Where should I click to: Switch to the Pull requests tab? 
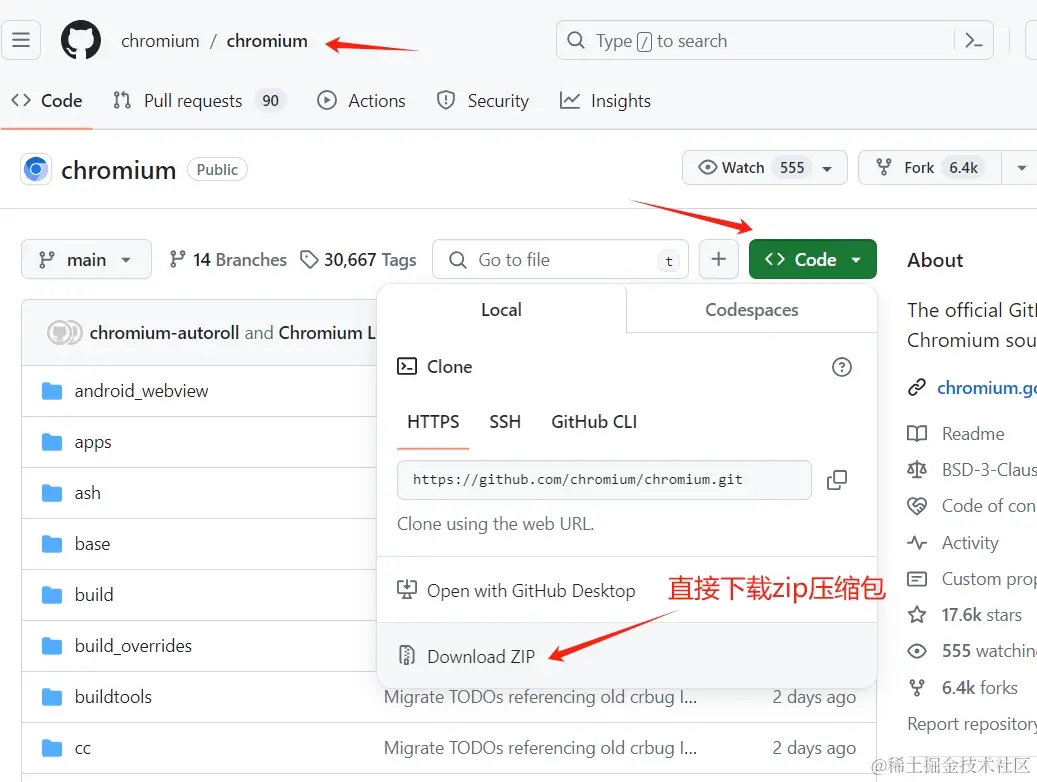pos(198,101)
